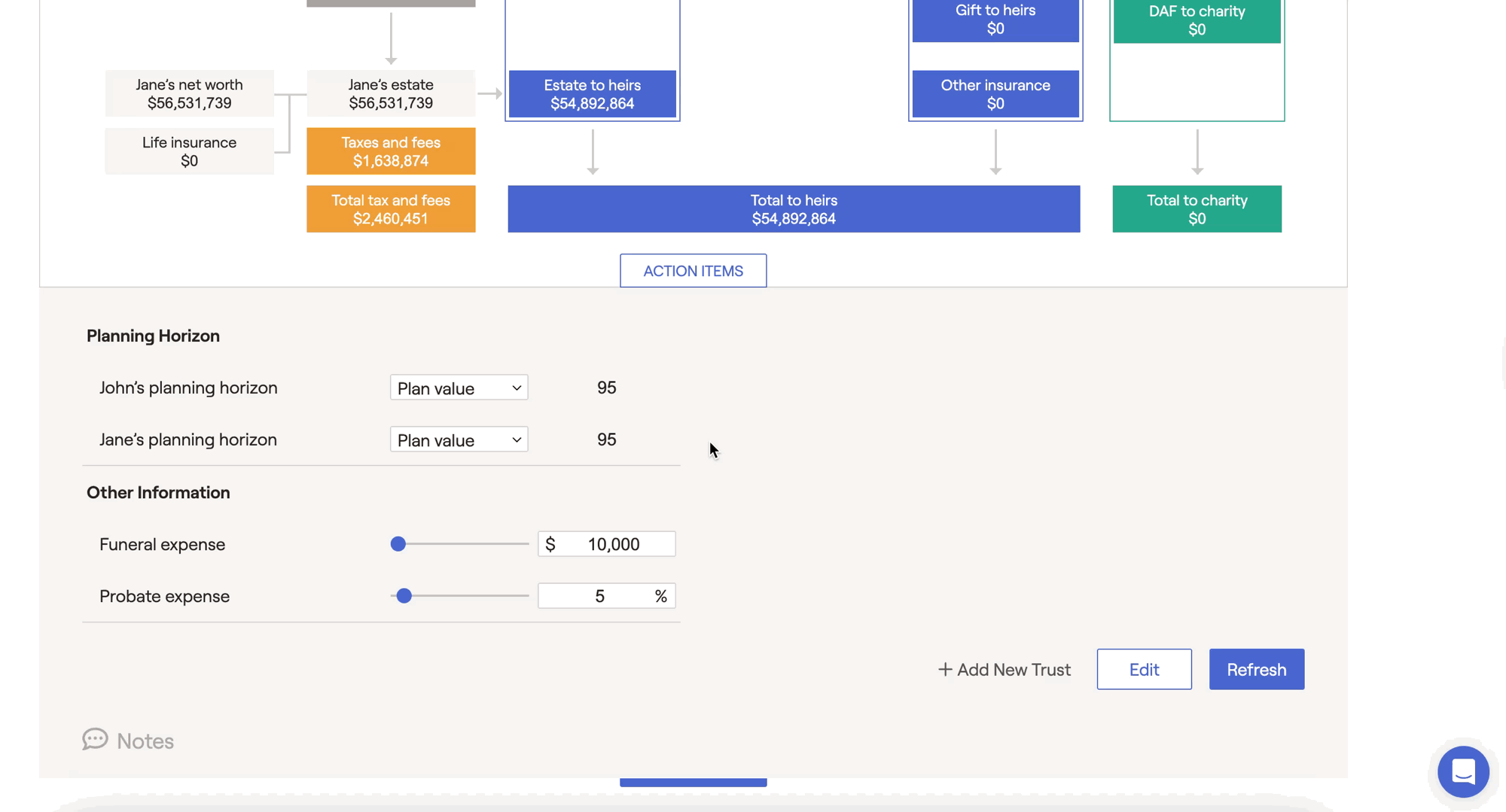
Task: Click the Total to heirs bar
Action: pyautogui.click(x=794, y=209)
